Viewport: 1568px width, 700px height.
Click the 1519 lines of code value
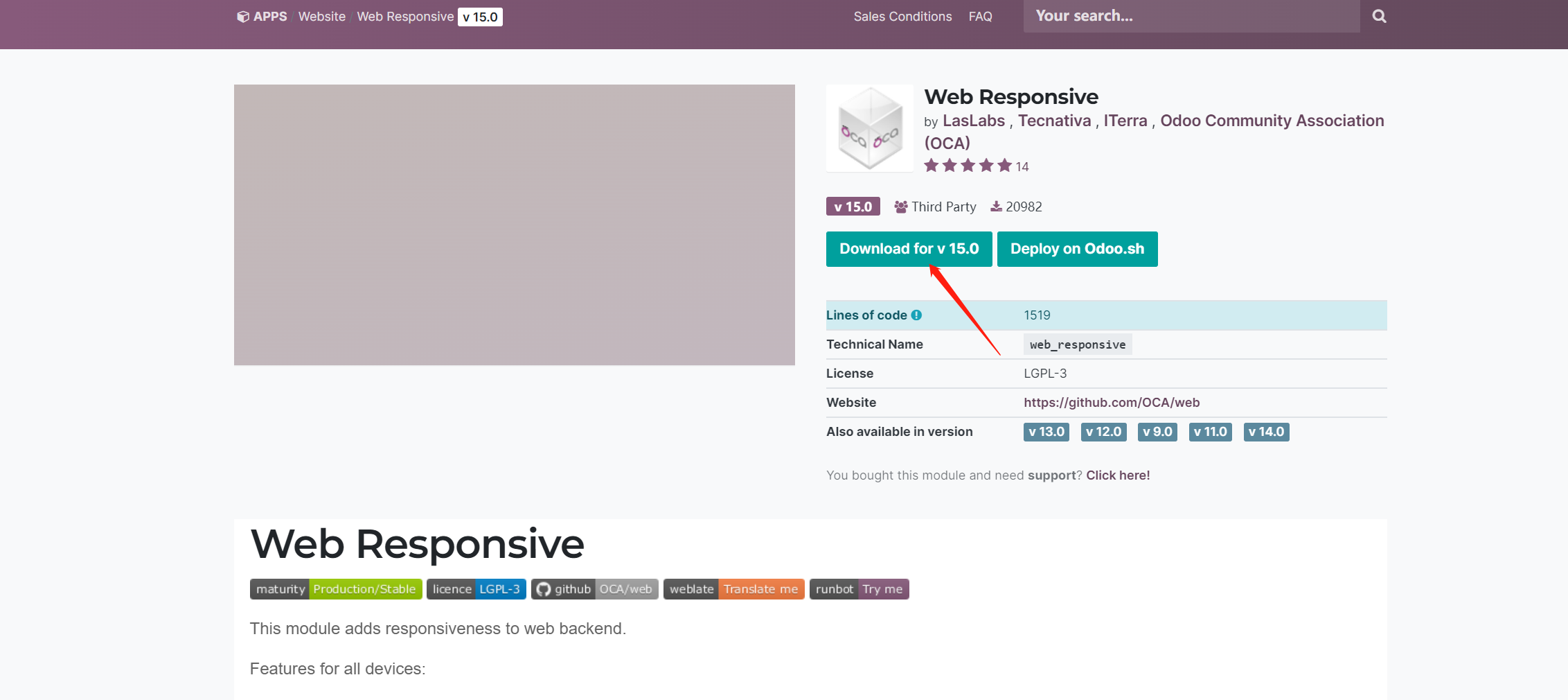click(1037, 315)
